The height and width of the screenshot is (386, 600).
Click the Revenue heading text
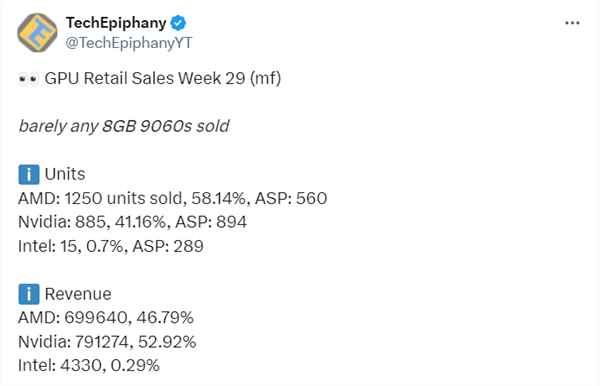[78, 294]
